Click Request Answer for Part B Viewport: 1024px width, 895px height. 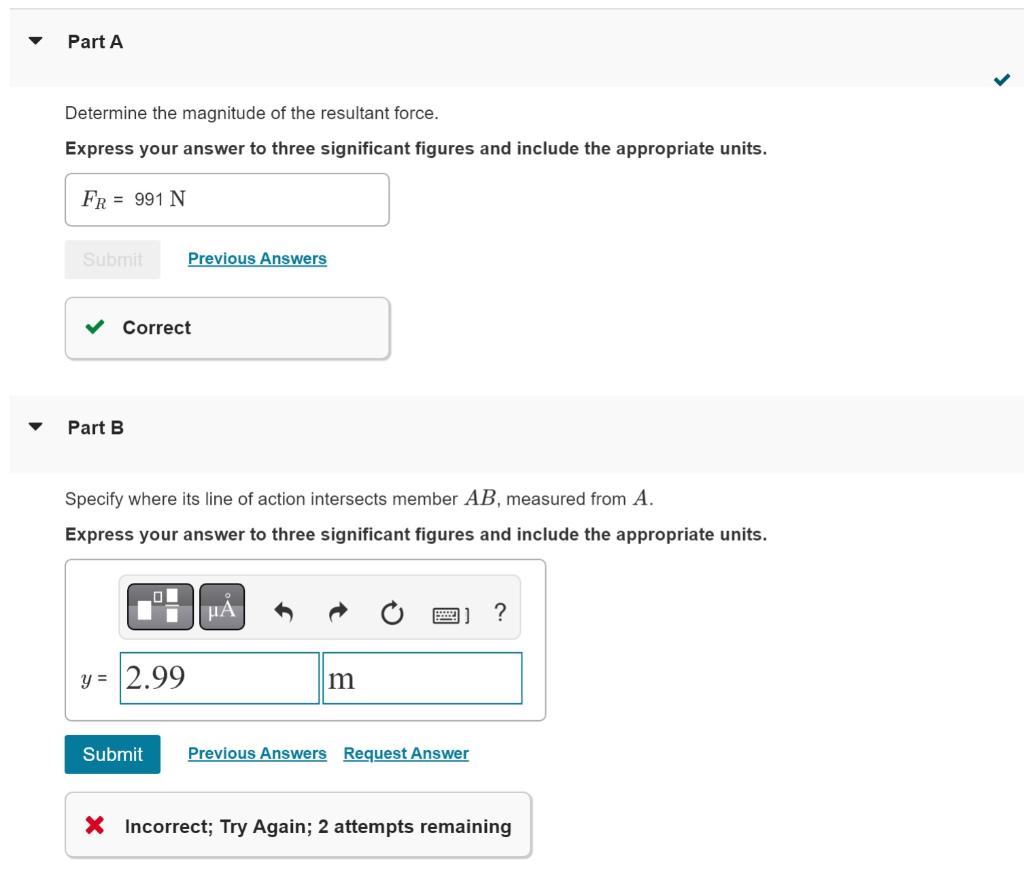[406, 753]
